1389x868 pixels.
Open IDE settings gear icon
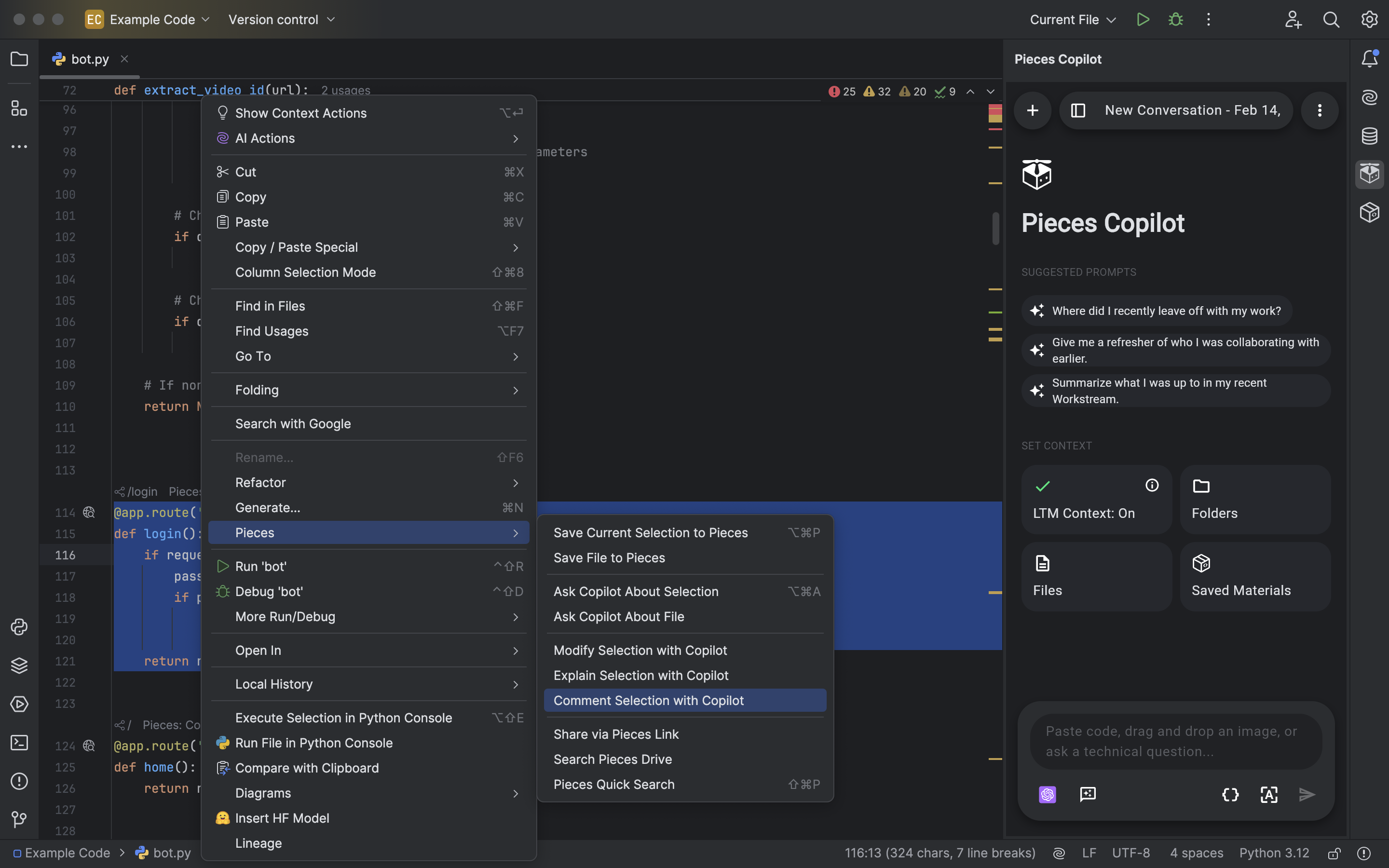(1370, 19)
